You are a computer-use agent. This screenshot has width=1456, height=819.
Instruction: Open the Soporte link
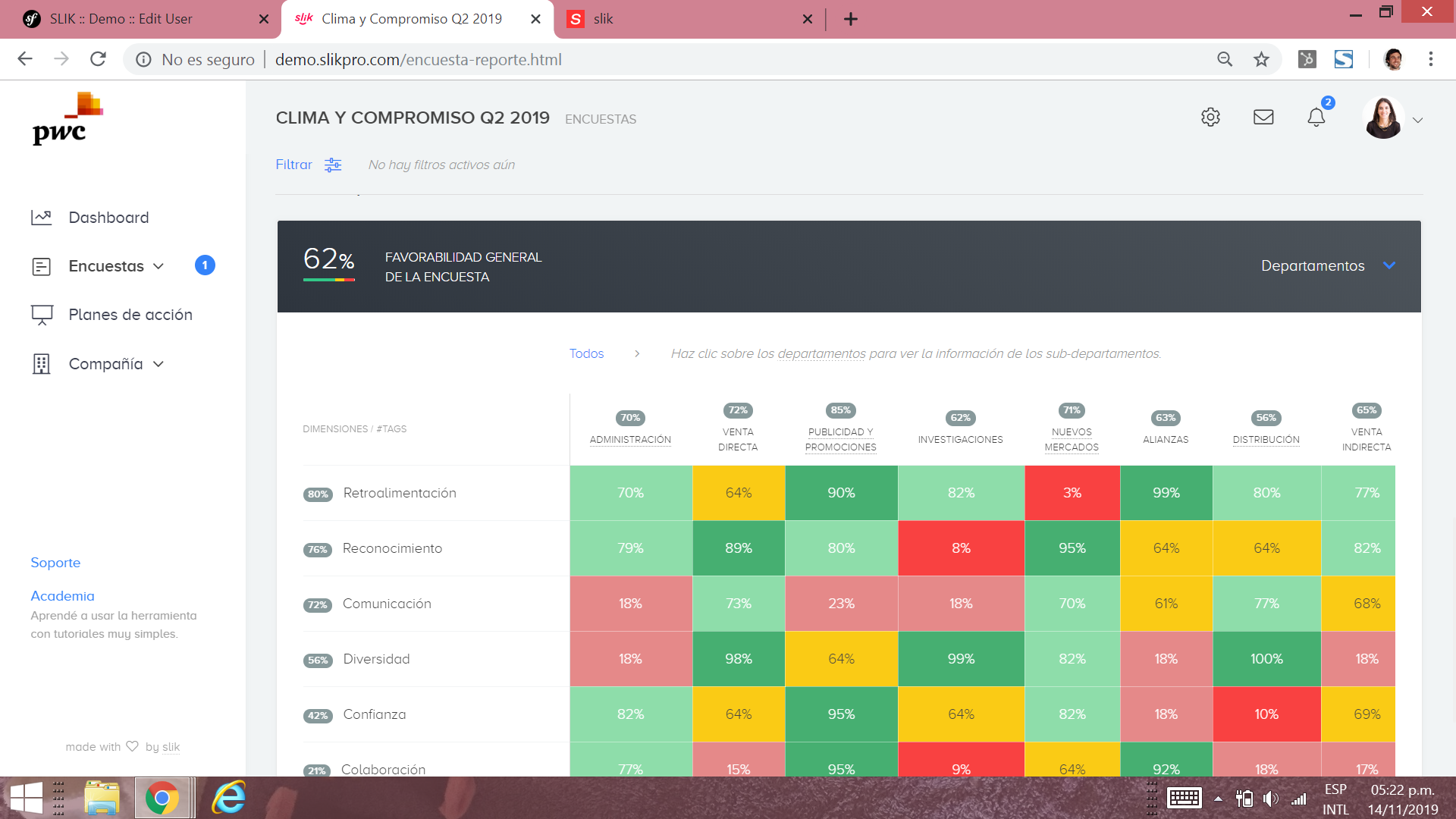click(55, 563)
